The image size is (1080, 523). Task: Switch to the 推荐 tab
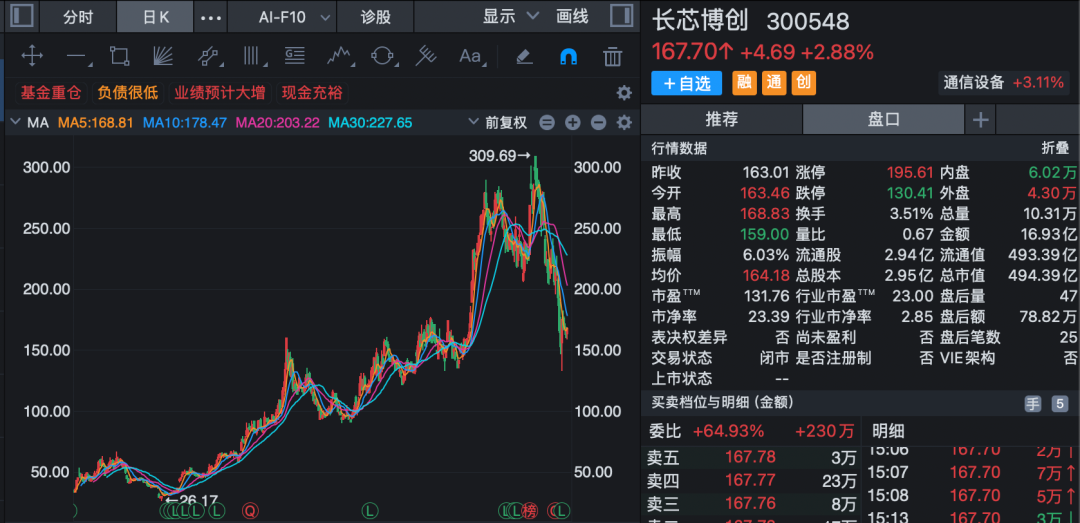[x=721, y=119]
